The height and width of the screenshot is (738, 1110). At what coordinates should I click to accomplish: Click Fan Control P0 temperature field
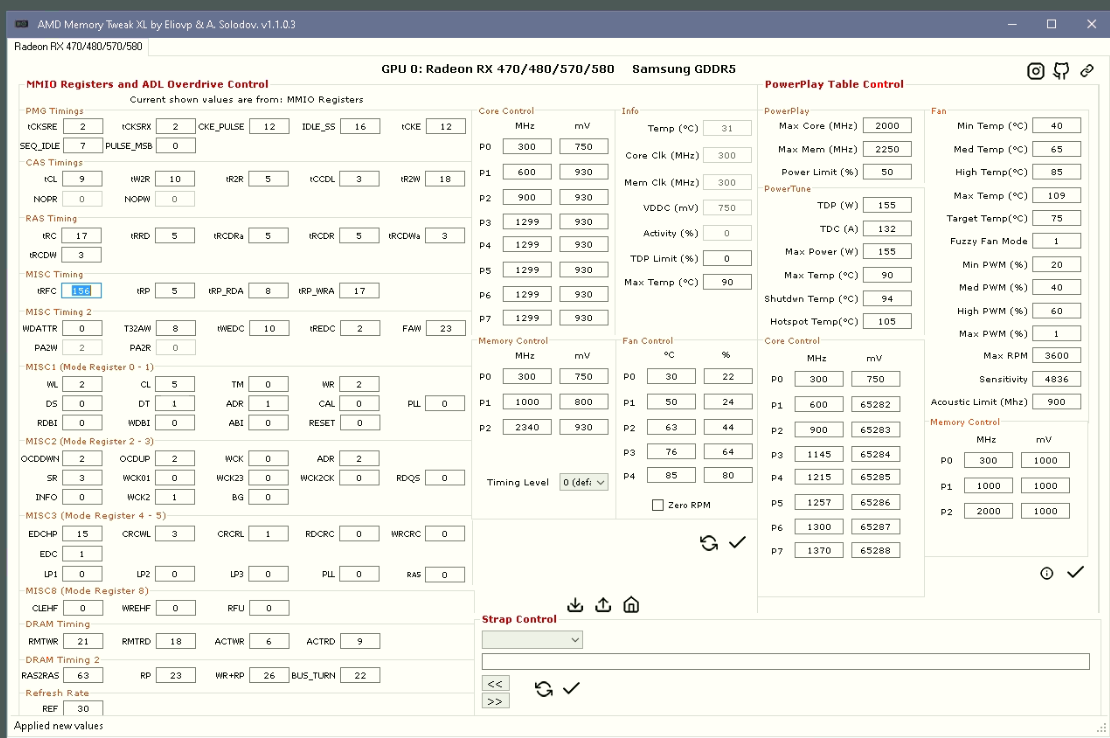tap(671, 377)
